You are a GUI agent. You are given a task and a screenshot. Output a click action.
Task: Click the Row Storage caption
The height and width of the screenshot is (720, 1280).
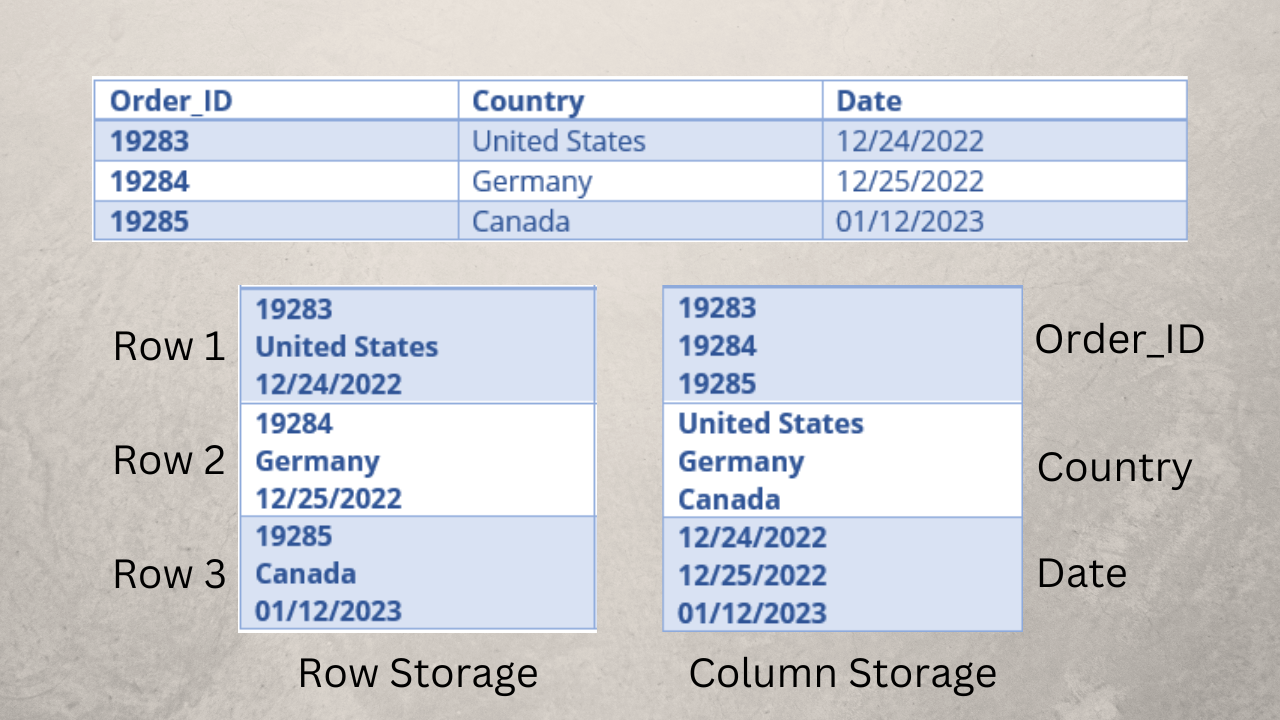[418, 673]
